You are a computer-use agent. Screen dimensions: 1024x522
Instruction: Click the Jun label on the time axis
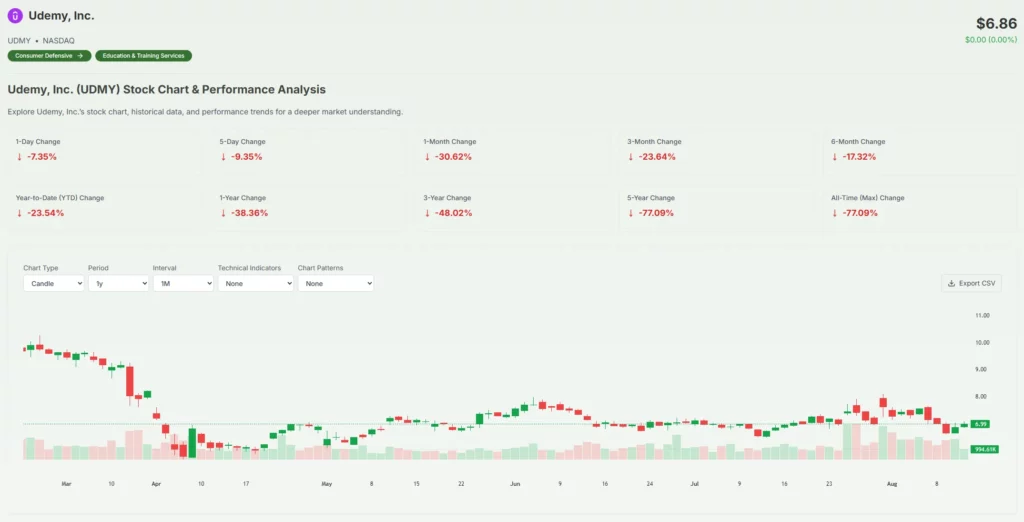coord(515,483)
